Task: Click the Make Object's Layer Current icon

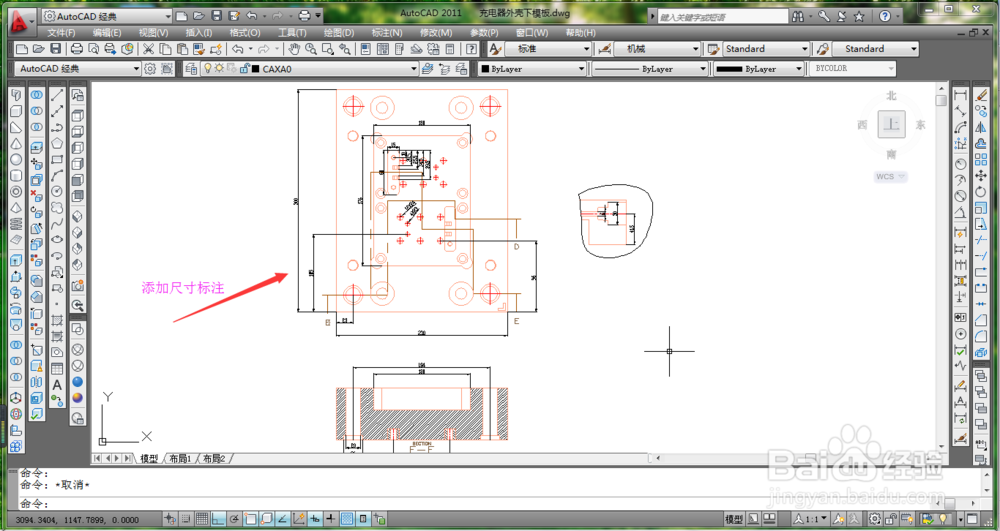Action: (427, 69)
